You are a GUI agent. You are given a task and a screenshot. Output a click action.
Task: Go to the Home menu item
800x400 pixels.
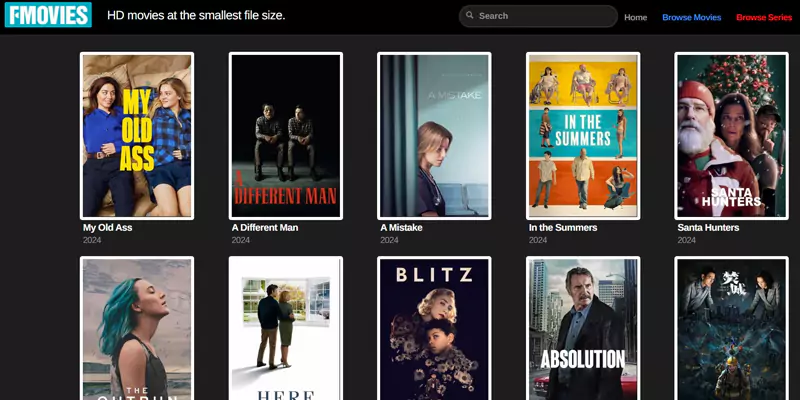tap(635, 17)
